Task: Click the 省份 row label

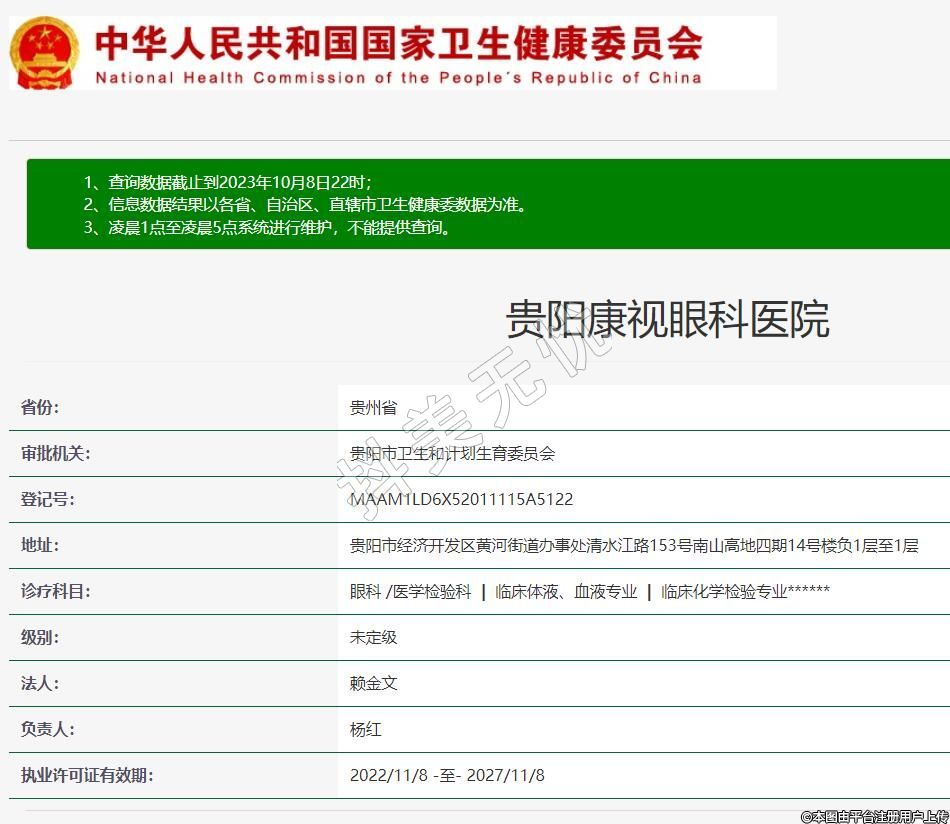Action: pyautogui.click(x=40, y=408)
